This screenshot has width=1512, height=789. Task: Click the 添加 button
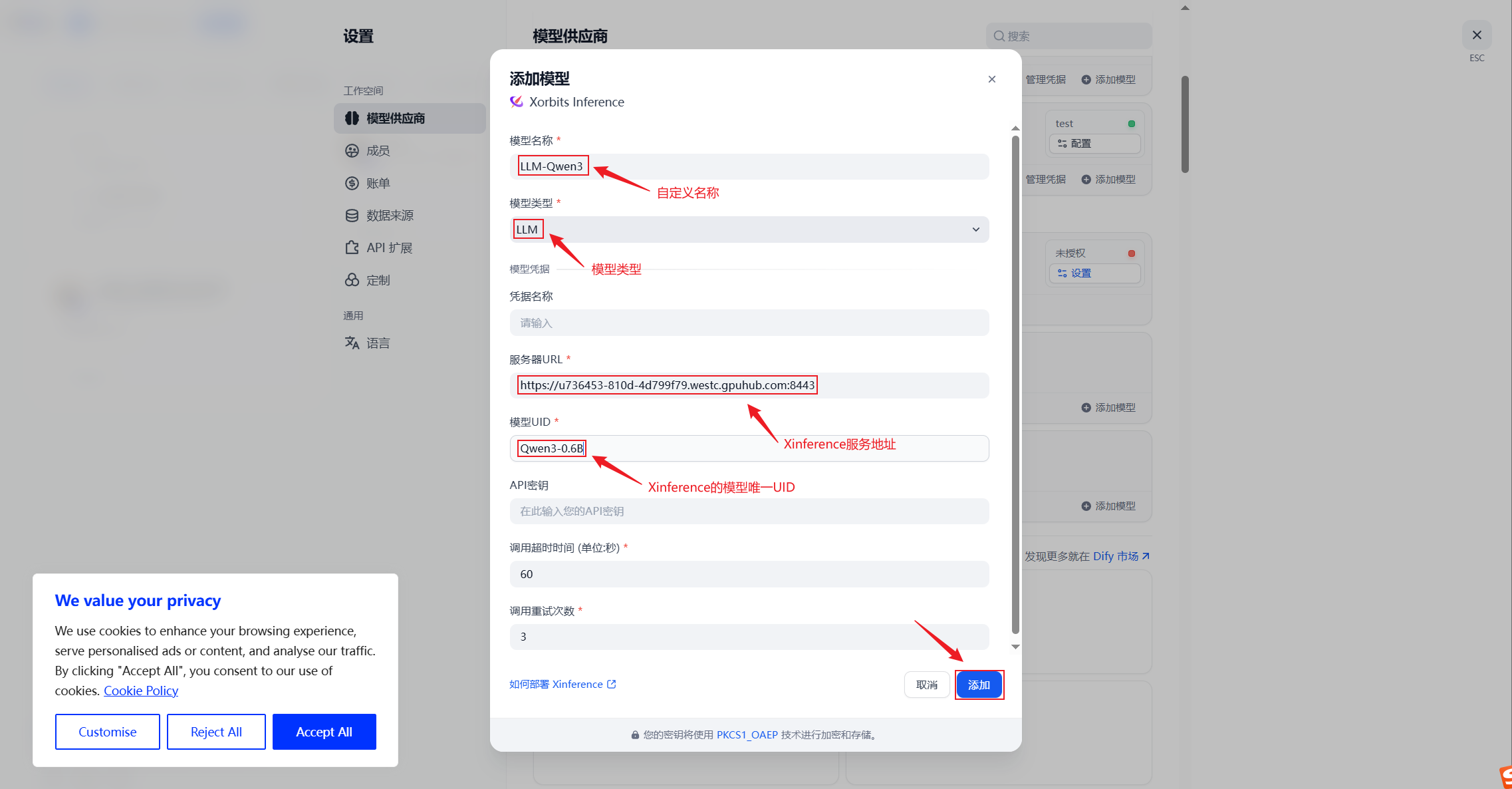coord(979,685)
